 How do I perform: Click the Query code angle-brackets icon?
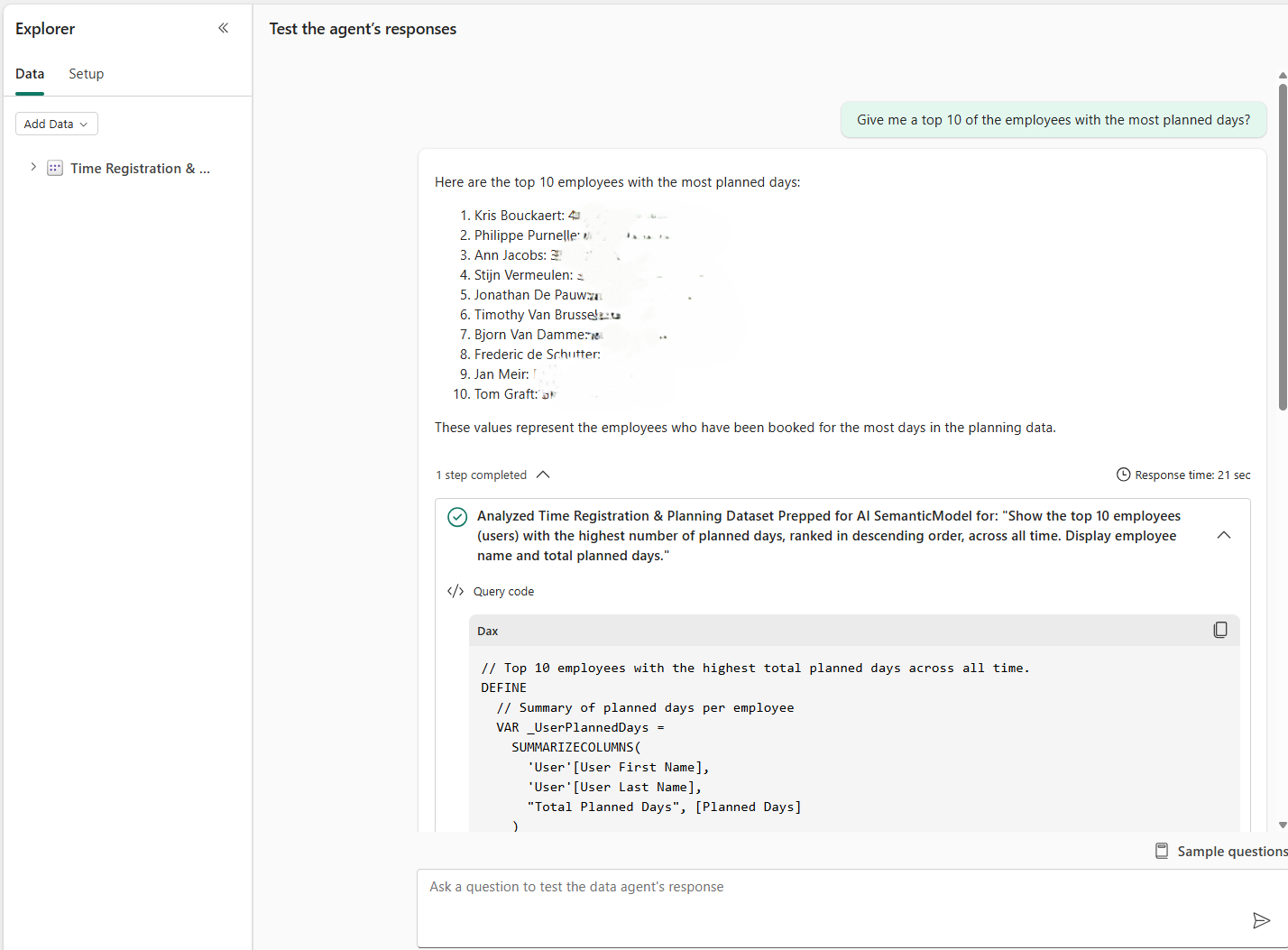coord(455,591)
